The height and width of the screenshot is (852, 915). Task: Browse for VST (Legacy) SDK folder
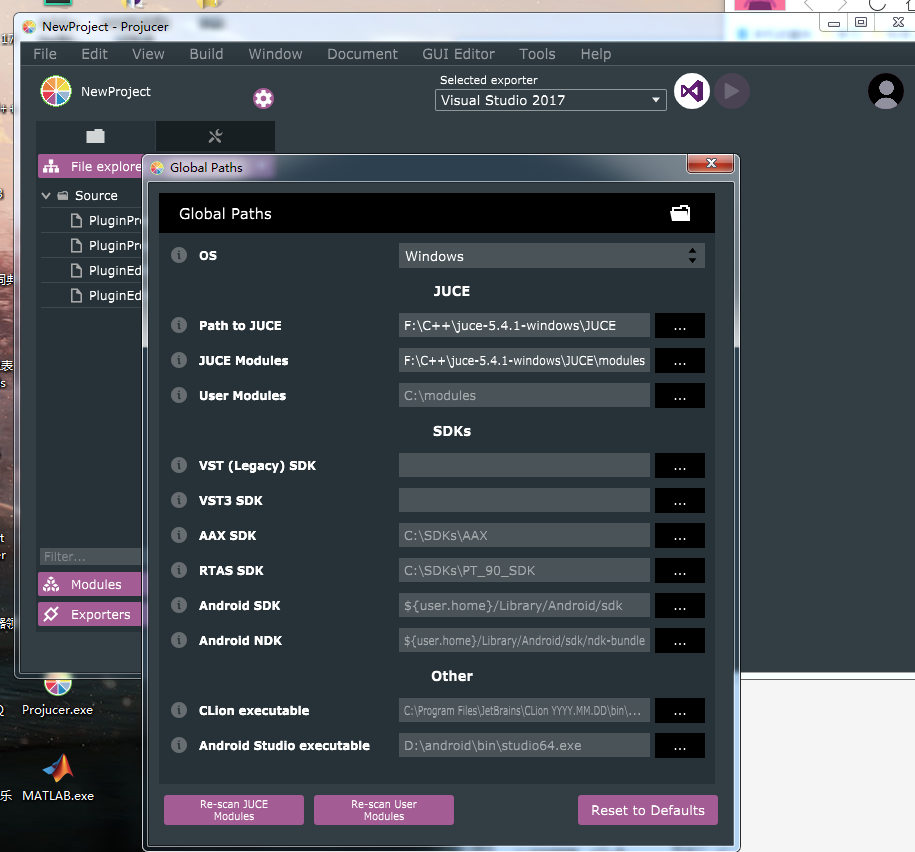(680, 466)
